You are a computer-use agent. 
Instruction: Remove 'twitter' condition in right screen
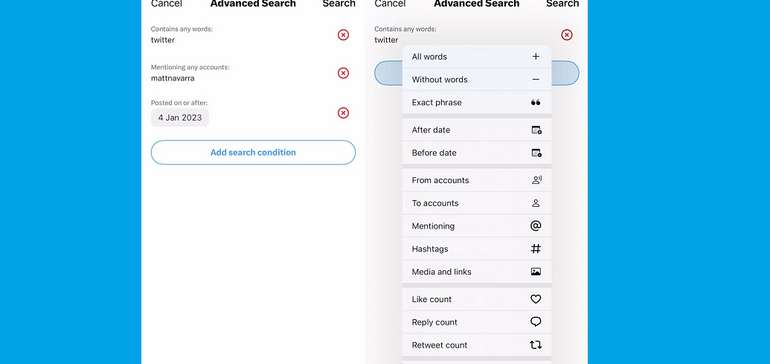tap(567, 35)
